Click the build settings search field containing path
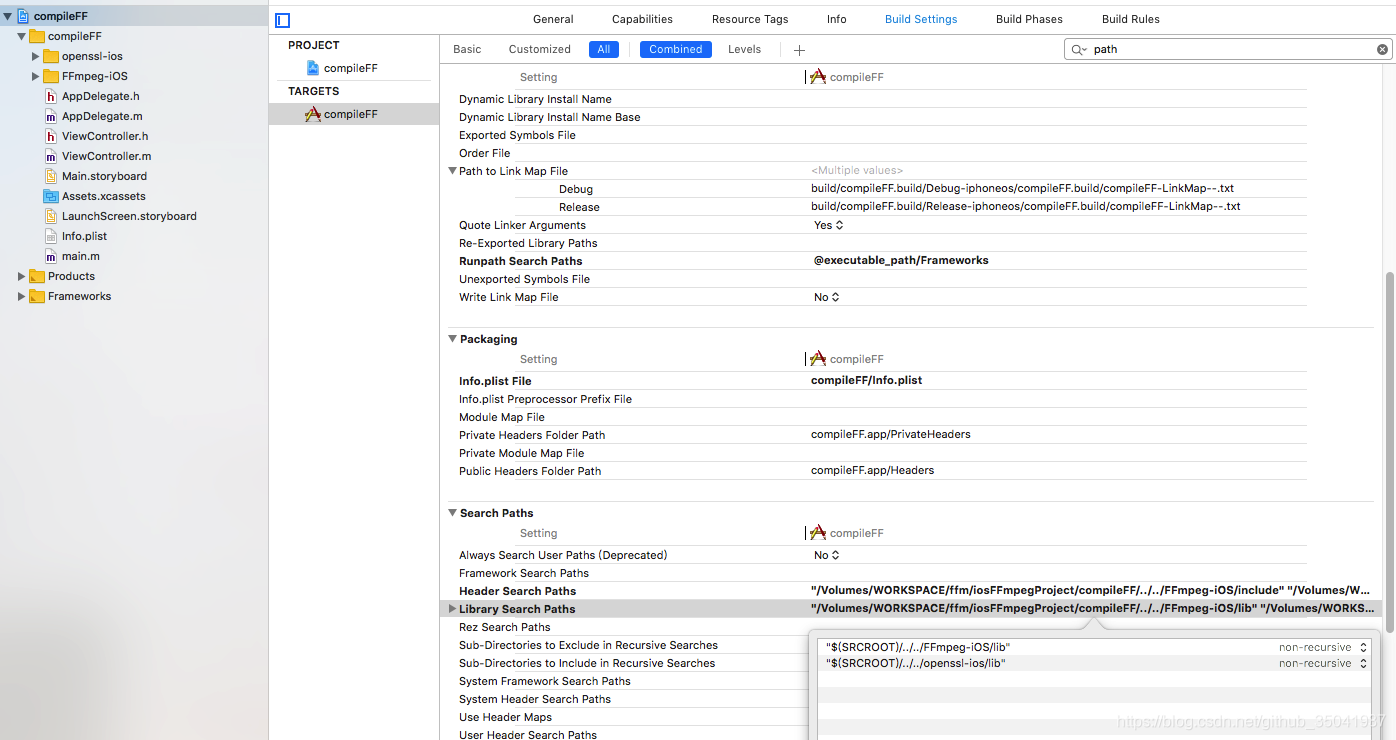This screenshot has height=740, width=1396. tap(1229, 49)
